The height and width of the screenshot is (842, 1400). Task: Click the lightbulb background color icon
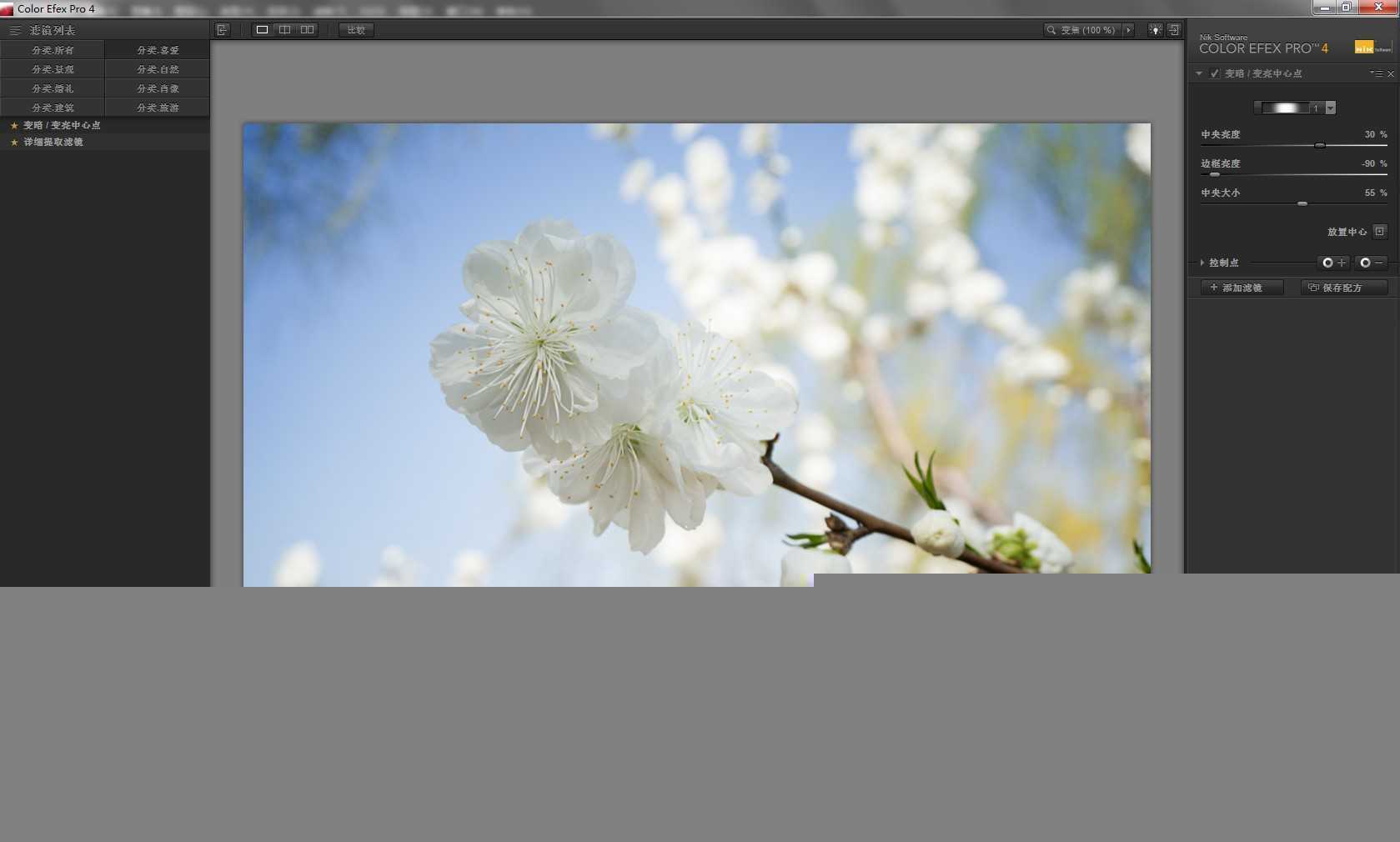(x=1155, y=30)
